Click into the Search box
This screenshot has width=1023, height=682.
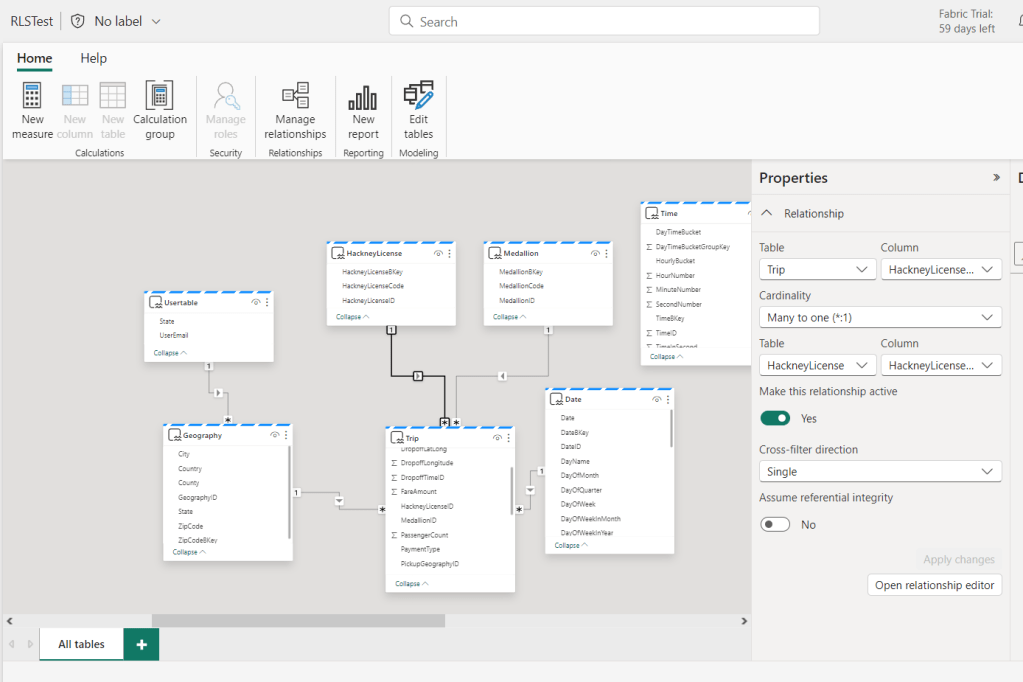tap(603, 21)
